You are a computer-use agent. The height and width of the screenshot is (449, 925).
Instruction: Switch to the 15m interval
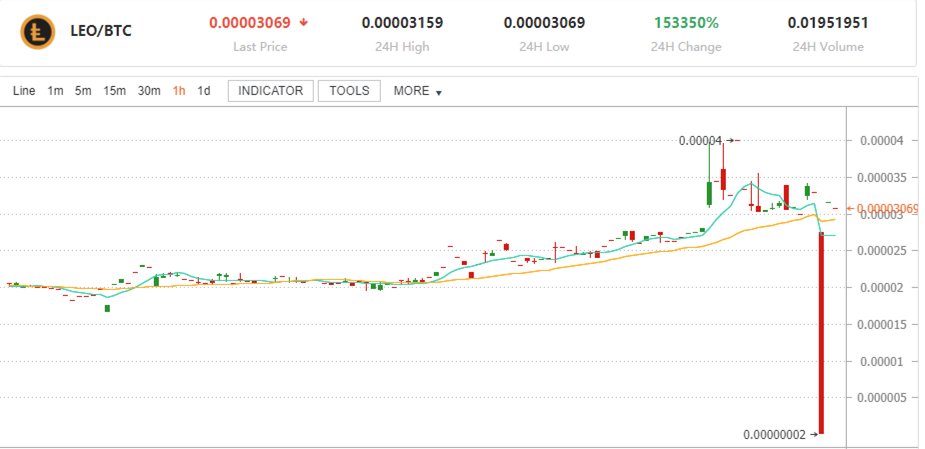(x=114, y=91)
